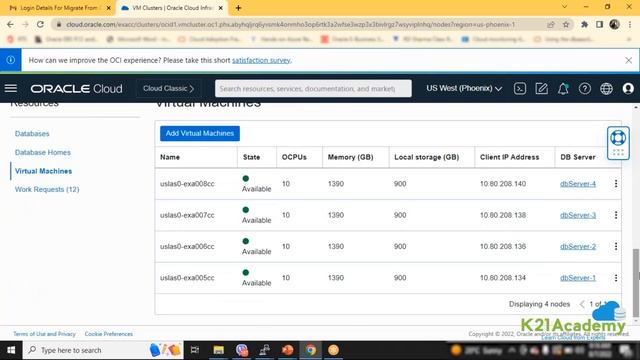Viewport: 640px width, 360px height.
Task: Open the dbServer-2 link
Action: click(x=578, y=247)
